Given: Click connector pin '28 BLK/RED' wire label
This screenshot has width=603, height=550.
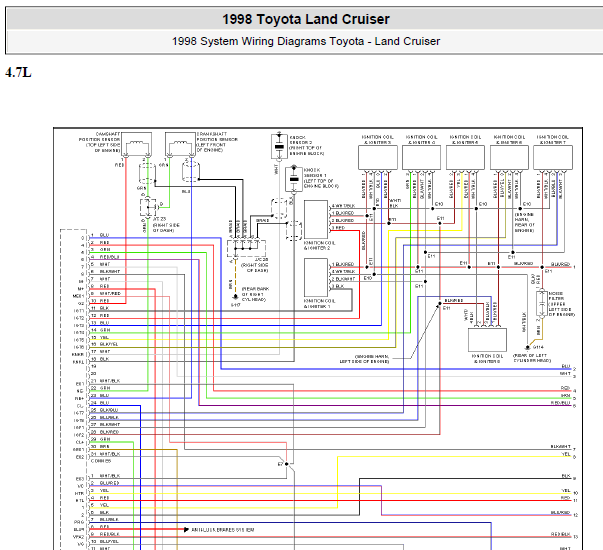Looking at the screenshot, I should 104,432.
